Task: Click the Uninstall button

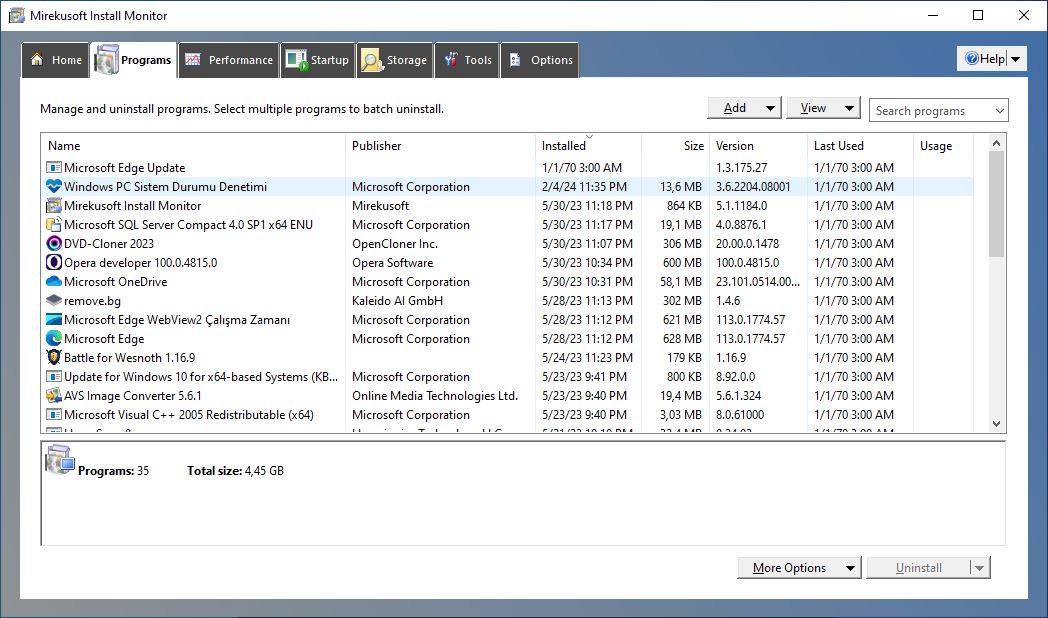Action: point(919,568)
